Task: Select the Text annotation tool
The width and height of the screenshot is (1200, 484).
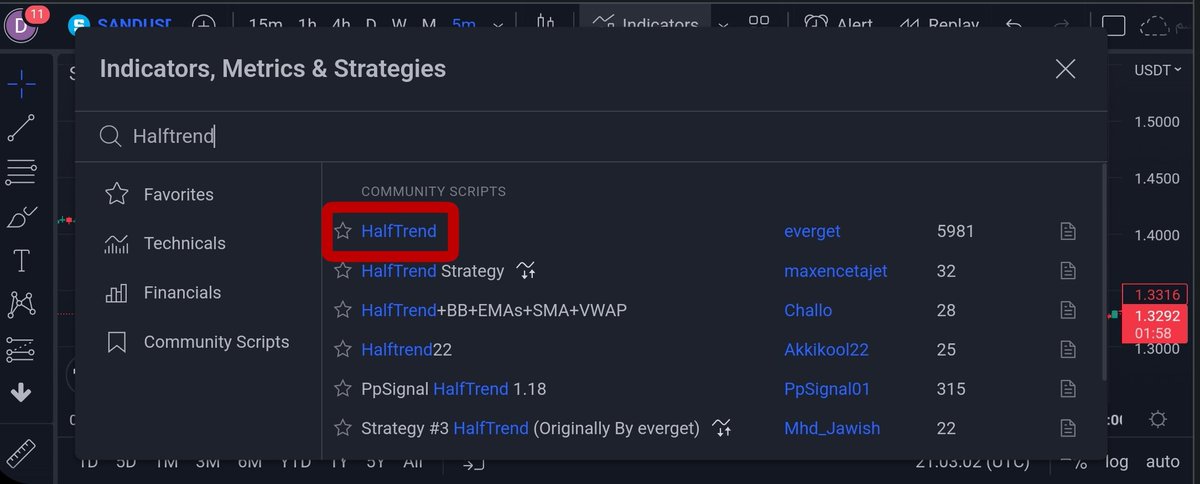Action: point(21,261)
